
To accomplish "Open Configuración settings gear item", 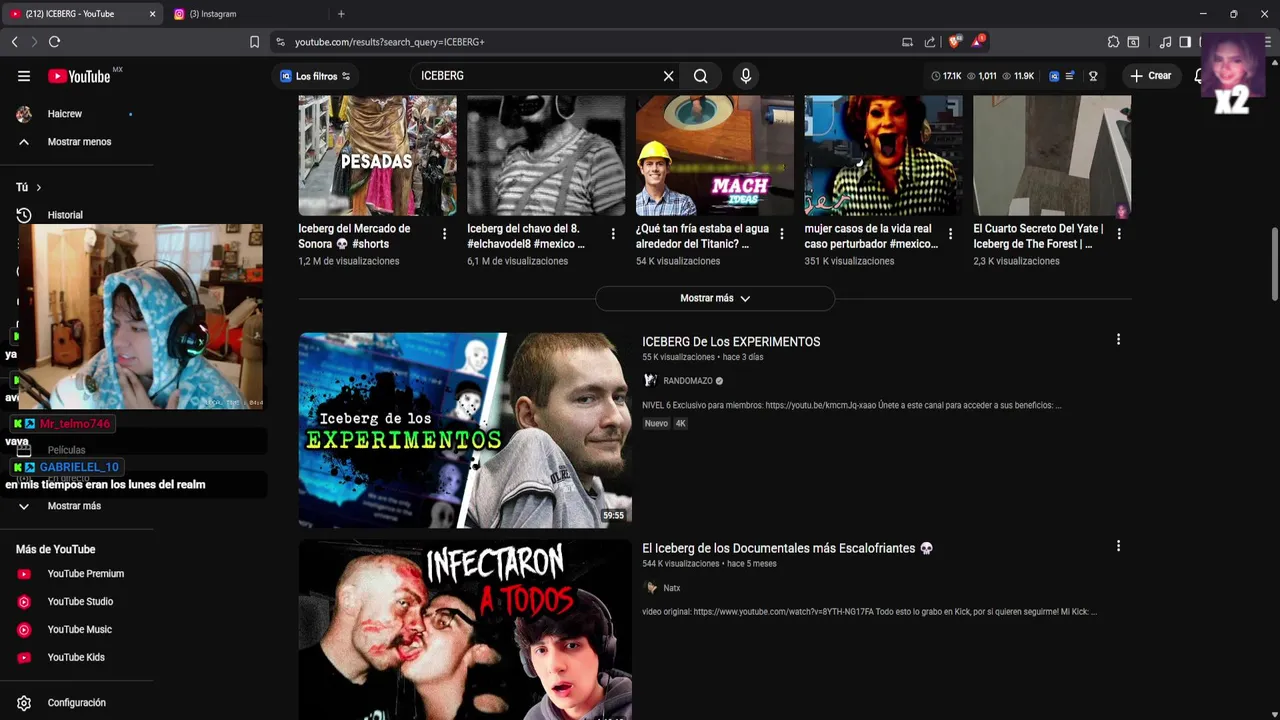I will coord(76,703).
